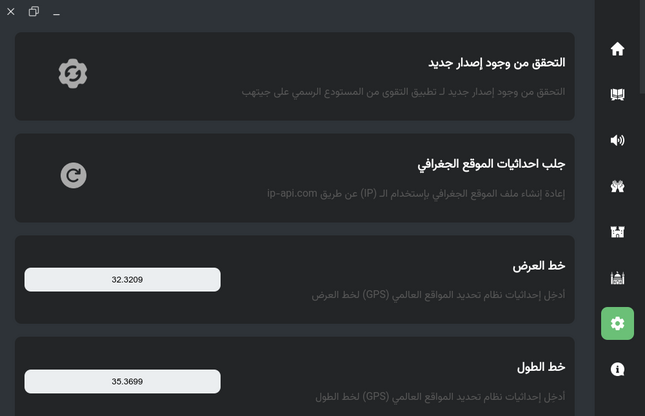645x416 pixels.
Task: Open the Home page from sidebar
Action: click(x=617, y=49)
